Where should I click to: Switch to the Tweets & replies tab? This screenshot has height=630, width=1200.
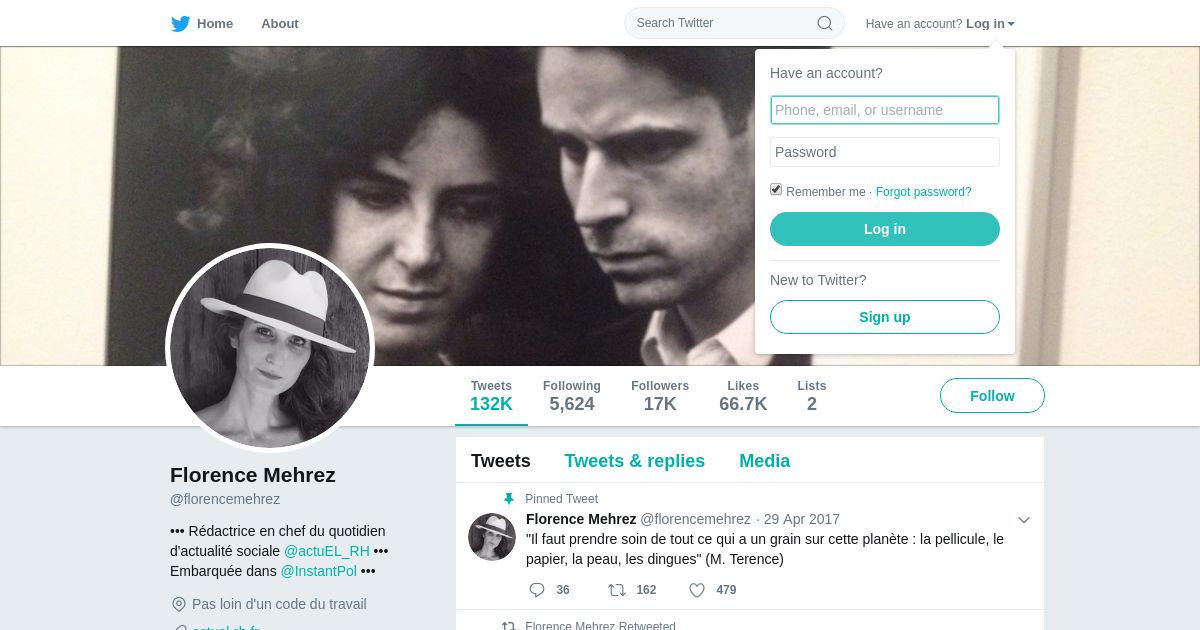click(635, 461)
